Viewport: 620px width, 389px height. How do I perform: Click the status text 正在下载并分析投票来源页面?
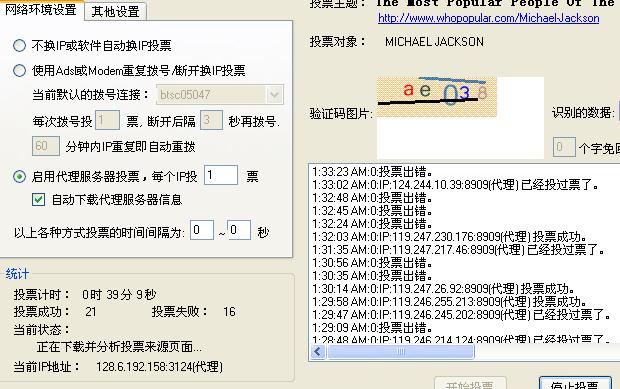(x=119, y=347)
